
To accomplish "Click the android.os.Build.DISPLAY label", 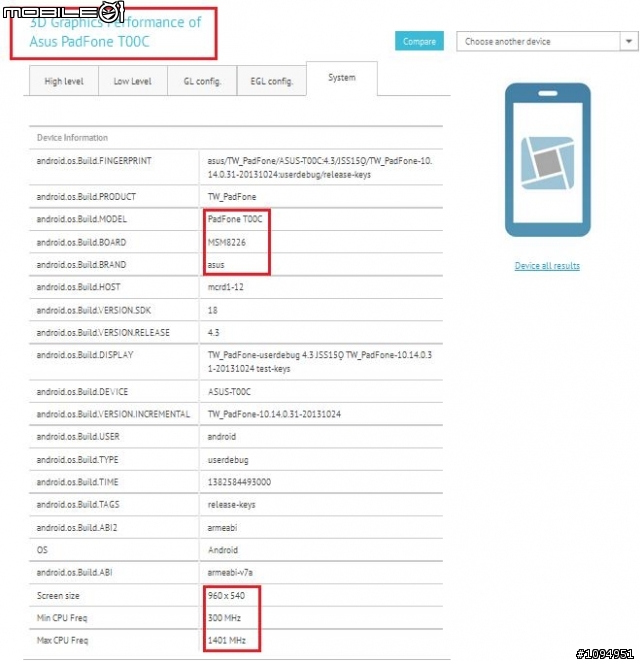I will (x=85, y=355).
